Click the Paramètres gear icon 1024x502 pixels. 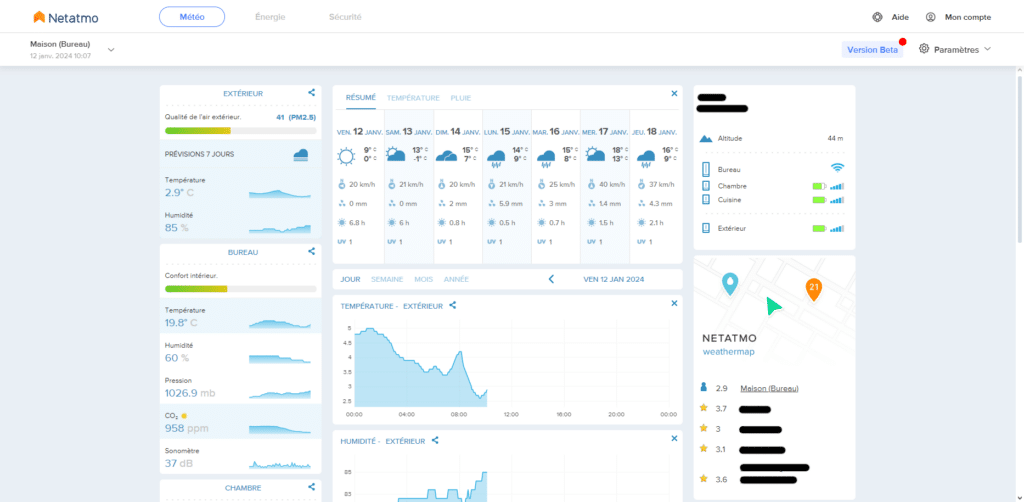pos(924,49)
